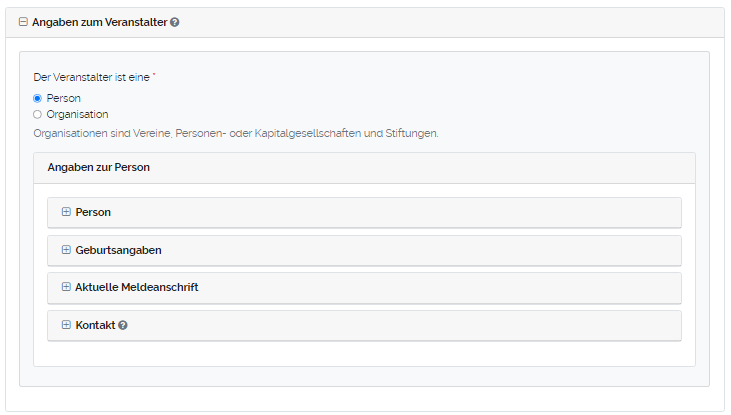This screenshot has width=731, height=415.
Task: Click the Organisationen explanation hint text
Action: (x=235, y=133)
